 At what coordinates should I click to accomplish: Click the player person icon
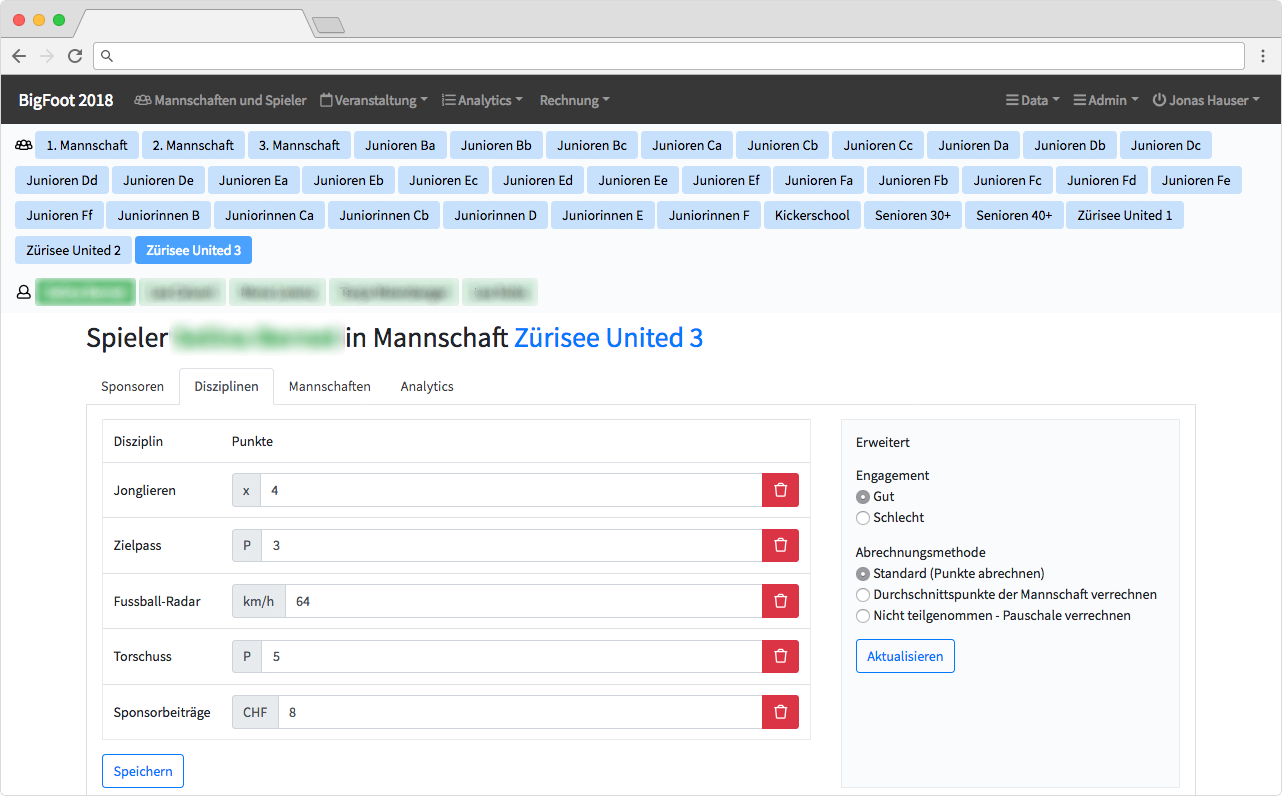tap(24, 292)
